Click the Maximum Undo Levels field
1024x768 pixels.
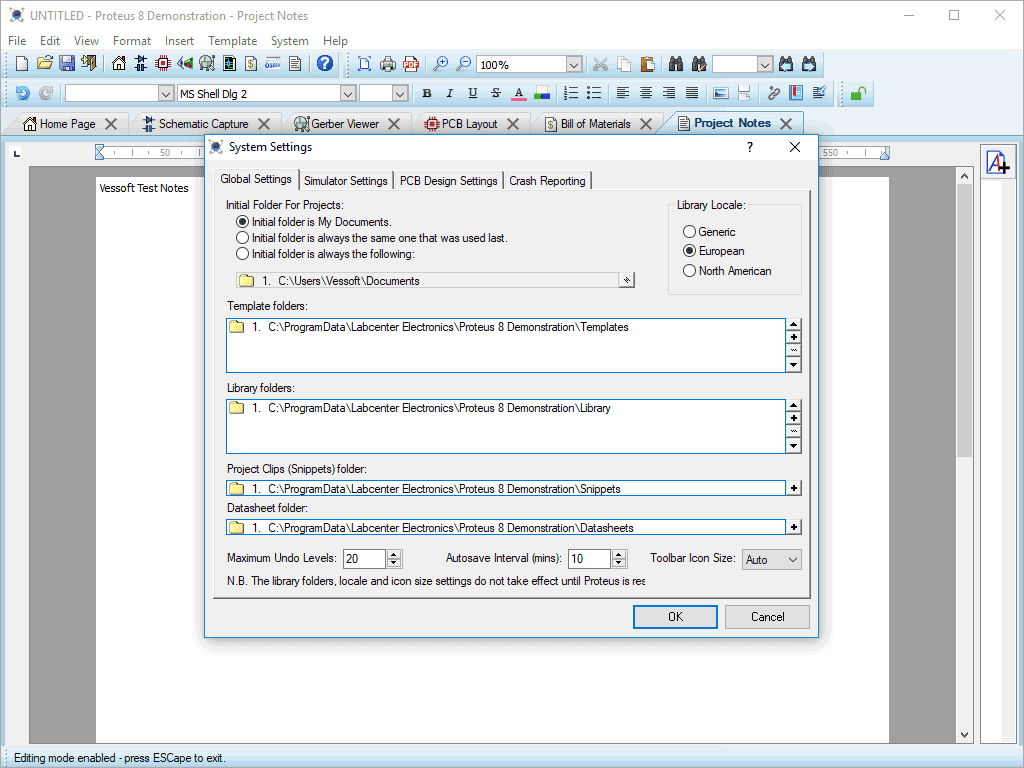(x=364, y=559)
